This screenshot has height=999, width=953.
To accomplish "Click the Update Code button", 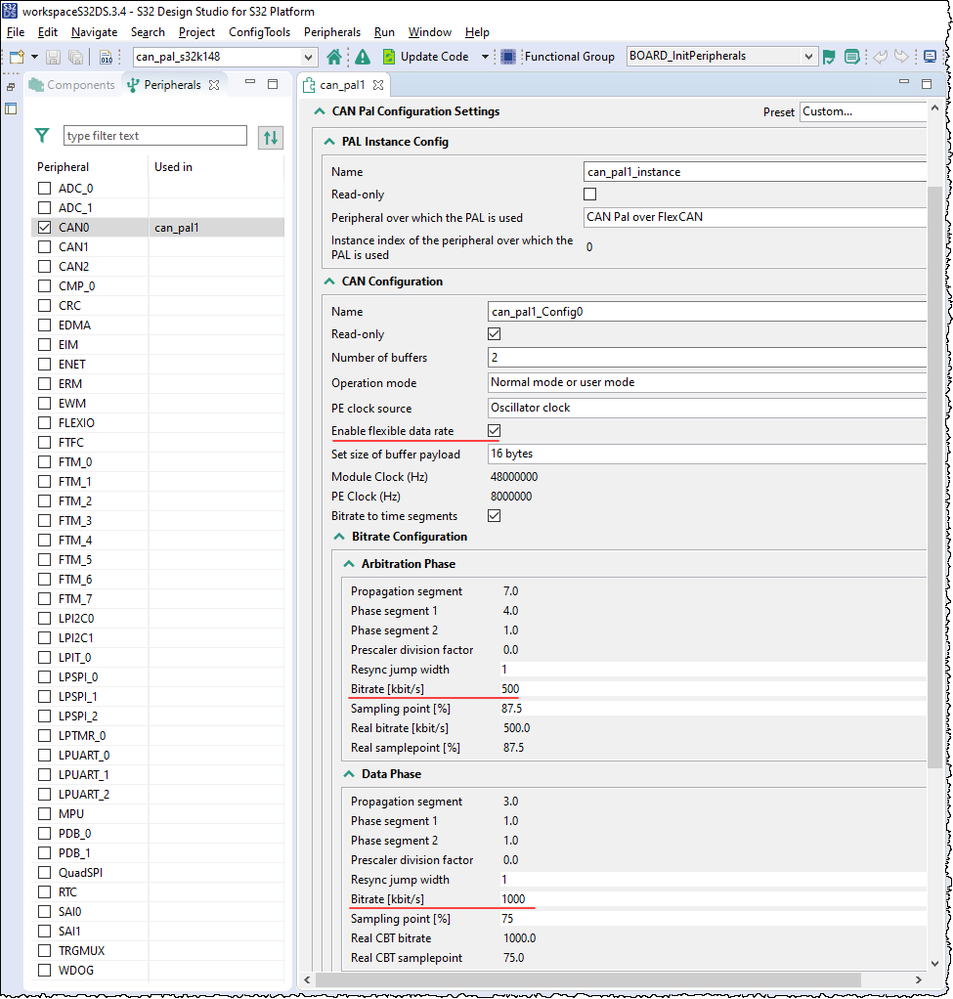I will (437, 56).
